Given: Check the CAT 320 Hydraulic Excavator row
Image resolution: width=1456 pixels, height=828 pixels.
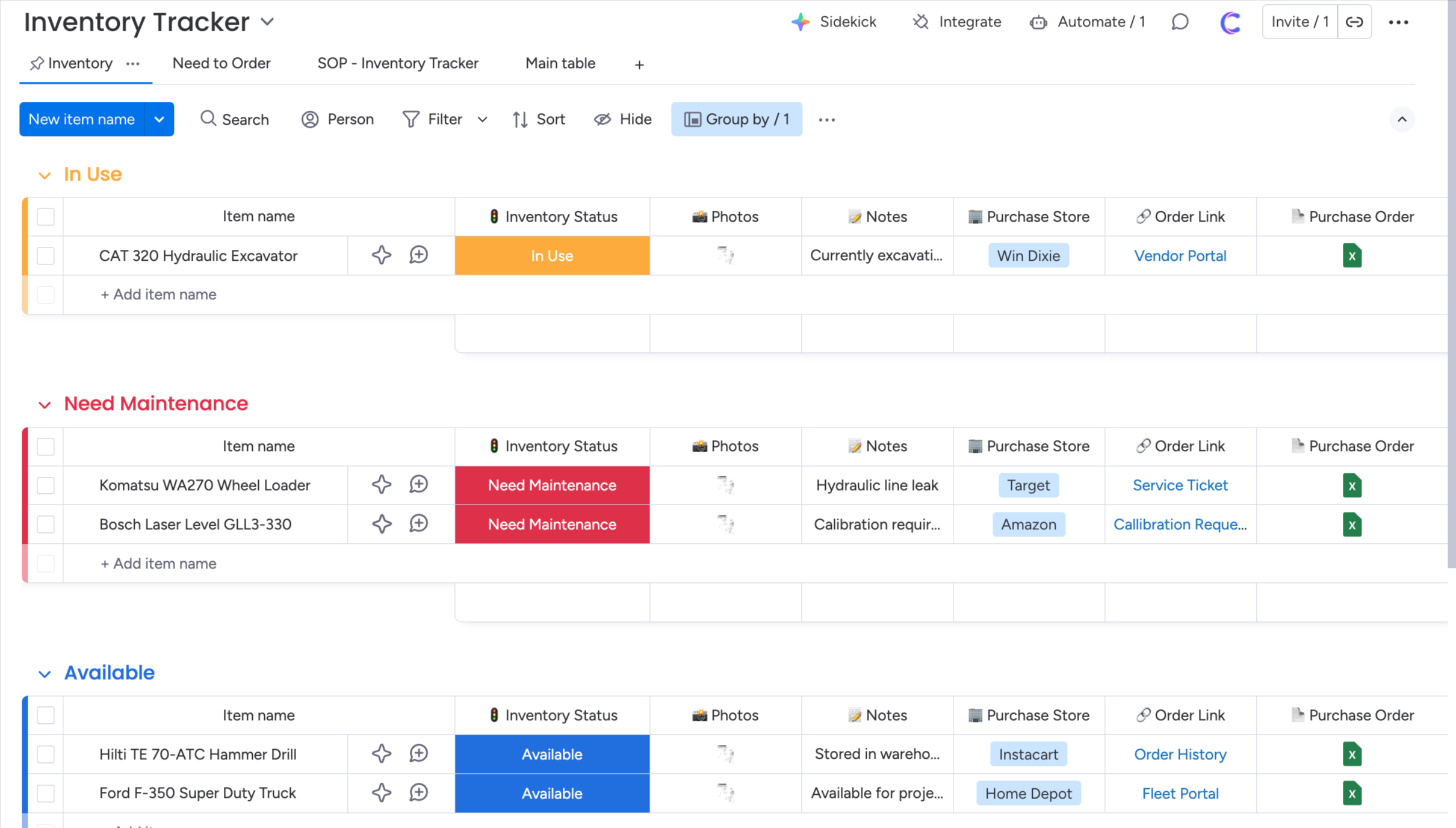Looking at the screenshot, I should click(x=46, y=256).
